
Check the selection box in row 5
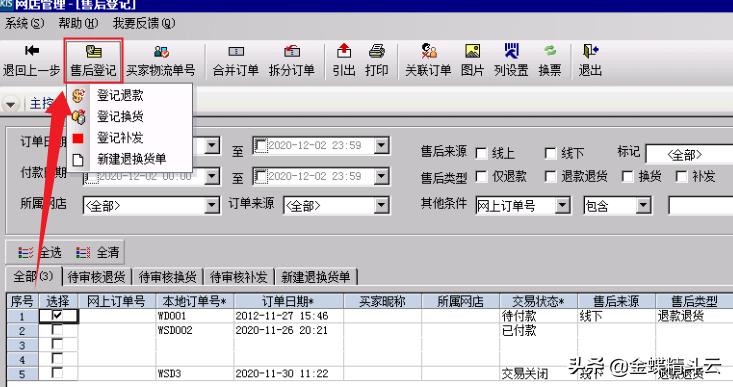(x=57, y=373)
